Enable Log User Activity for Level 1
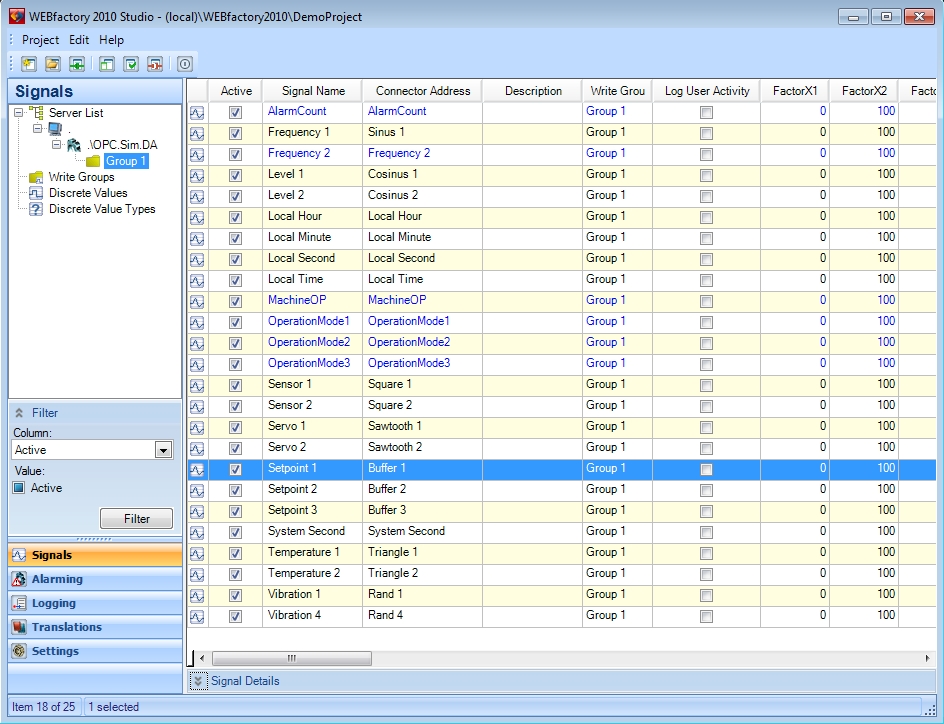The height and width of the screenshot is (724, 944). (x=706, y=175)
